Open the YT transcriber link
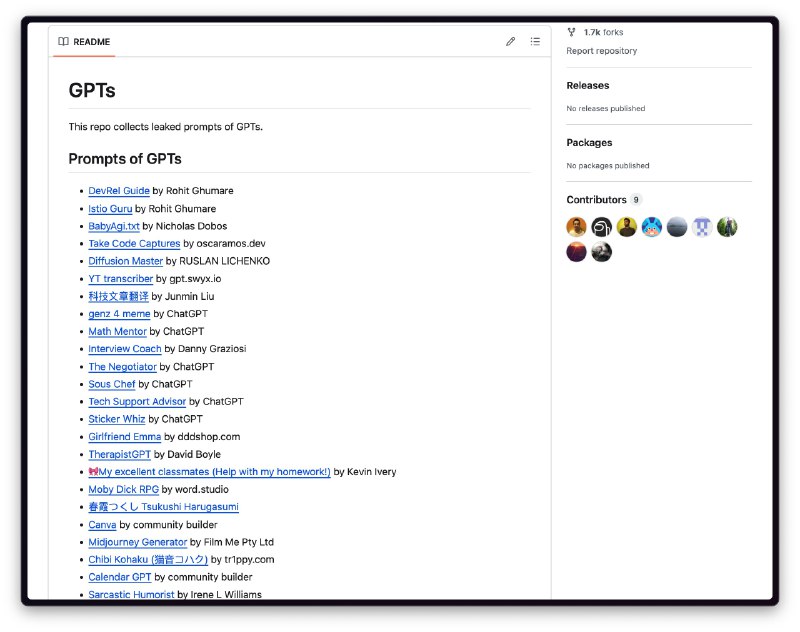The image size is (800, 632). [120, 279]
